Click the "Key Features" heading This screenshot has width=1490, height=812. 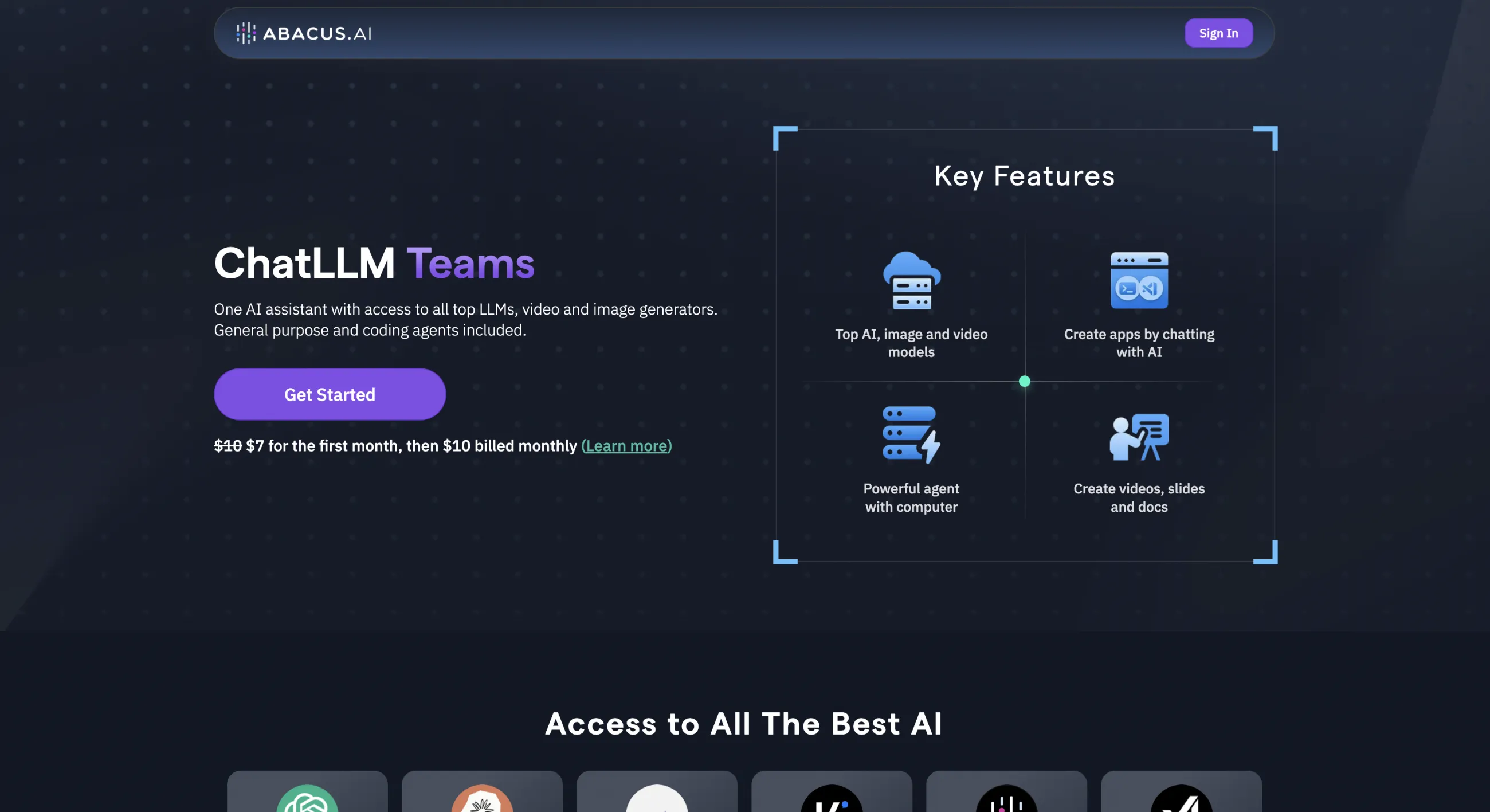pos(1025,176)
